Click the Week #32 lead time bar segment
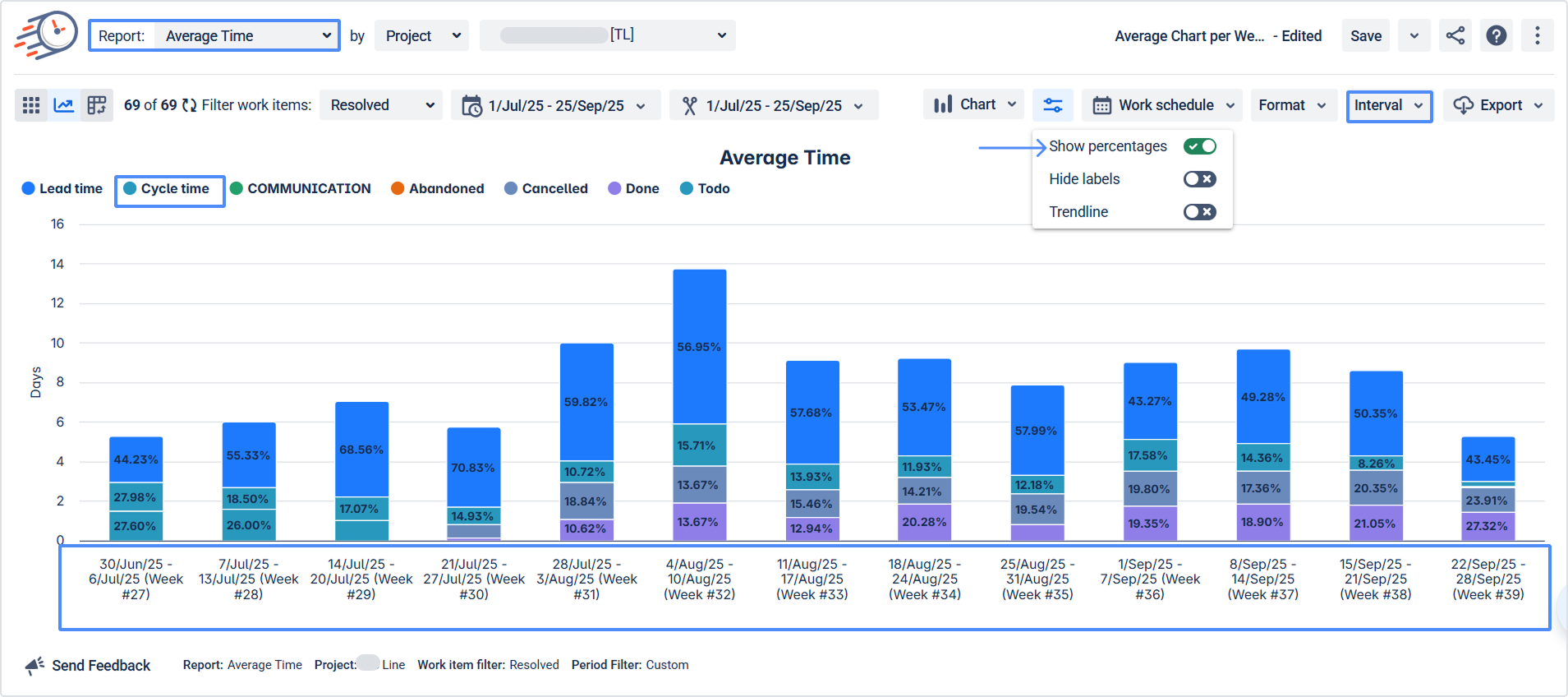 tap(700, 346)
